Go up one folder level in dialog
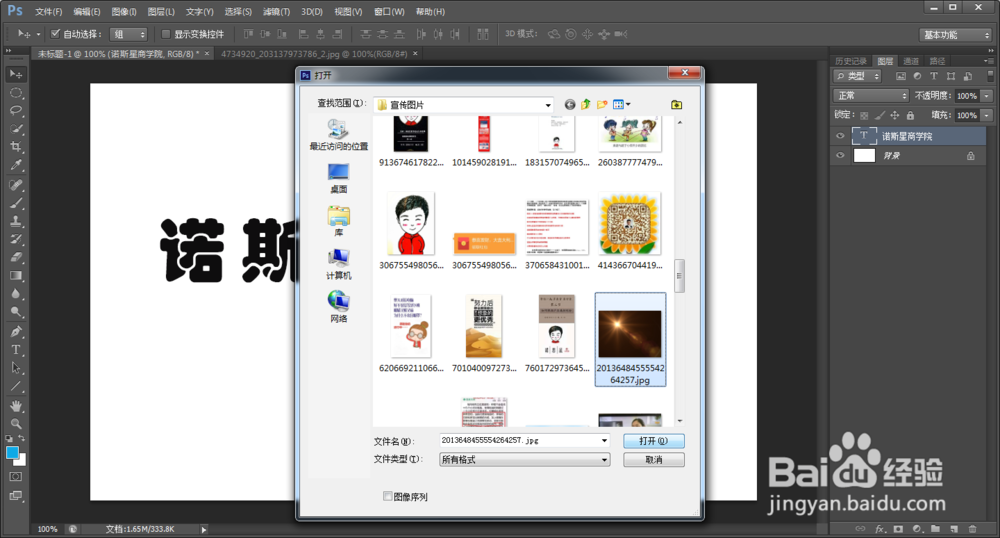1000x538 pixels. (x=585, y=104)
